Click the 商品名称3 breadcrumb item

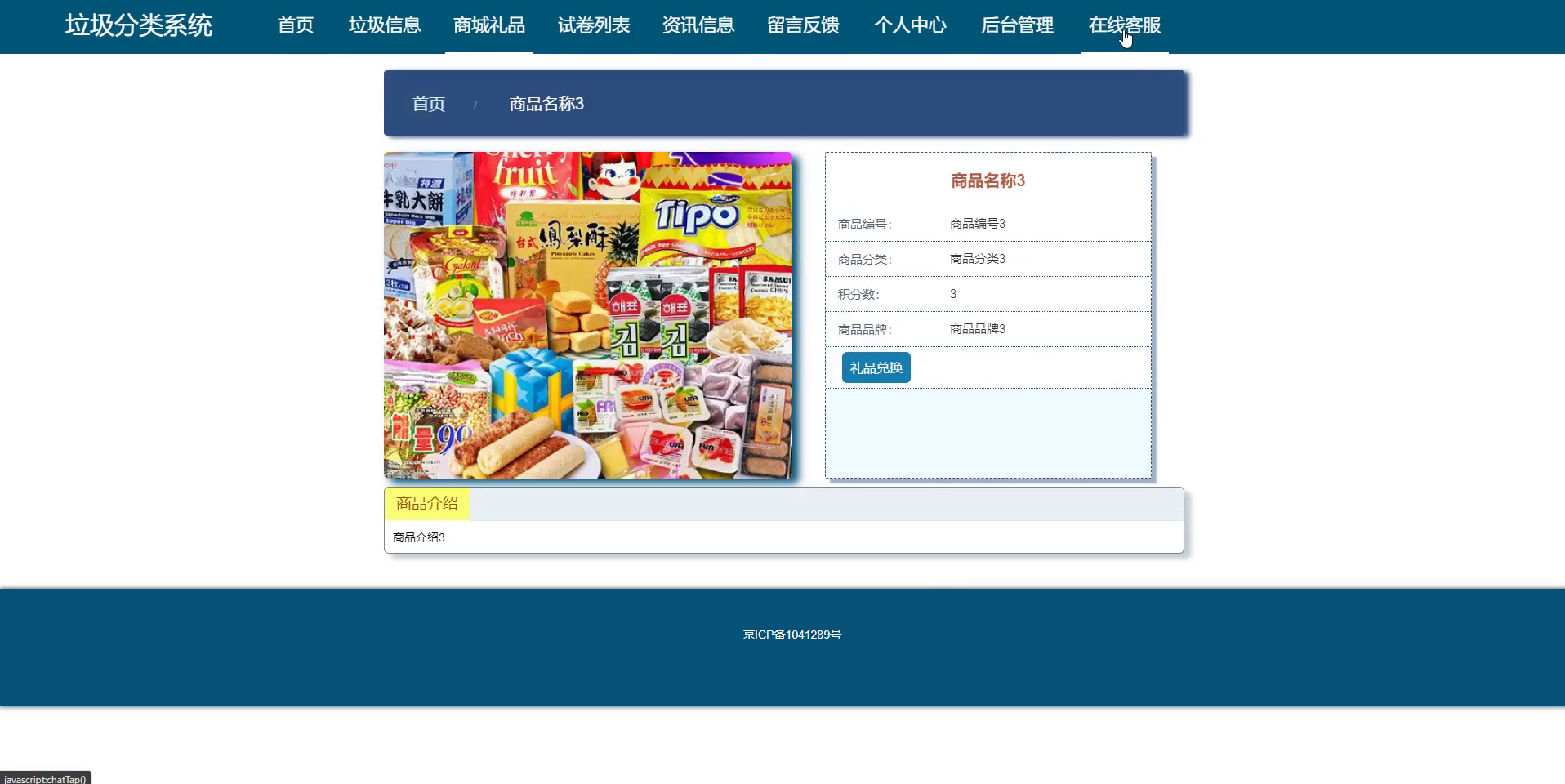546,104
